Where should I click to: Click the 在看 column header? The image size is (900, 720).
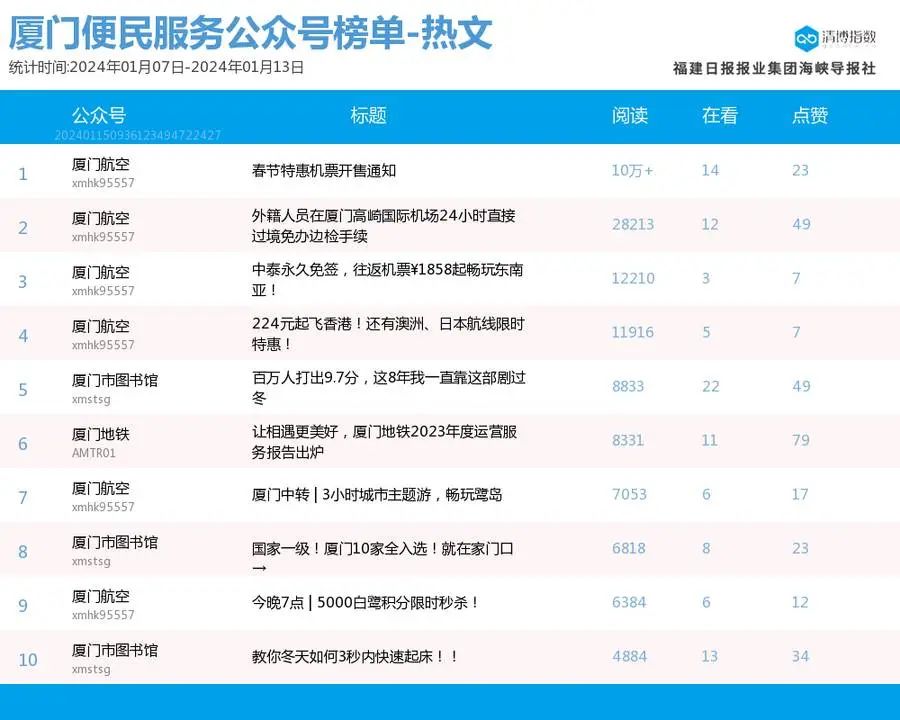coord(719,115)
